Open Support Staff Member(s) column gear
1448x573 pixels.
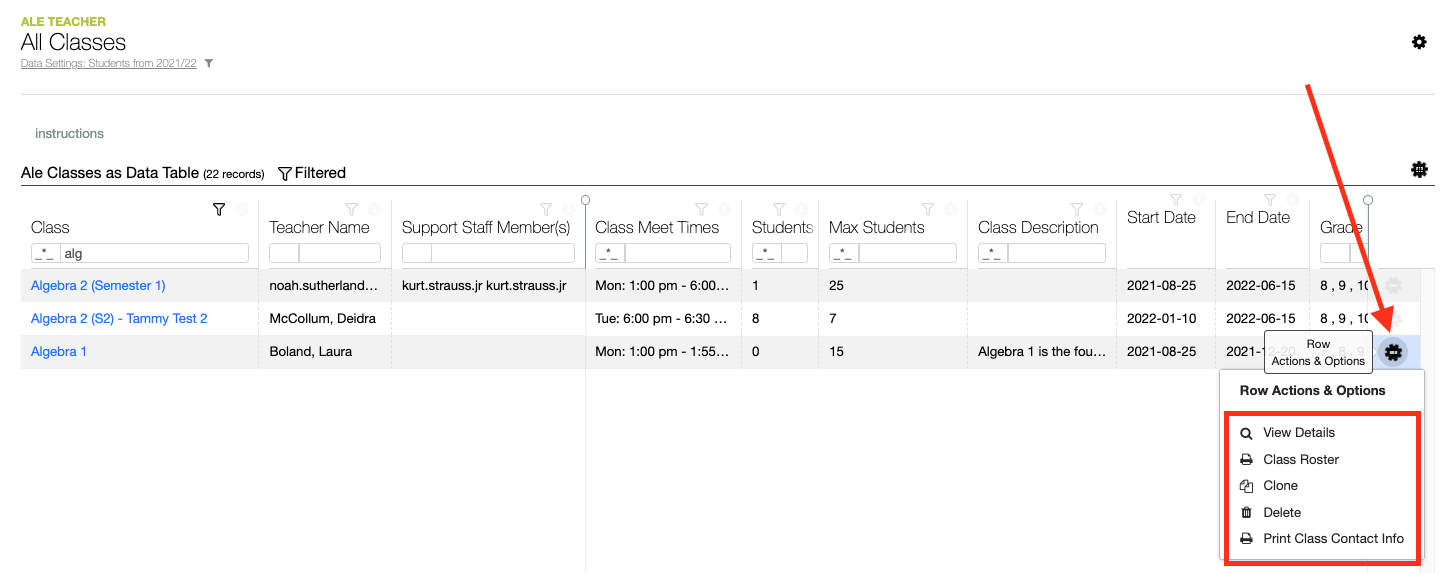click(568, 209)
